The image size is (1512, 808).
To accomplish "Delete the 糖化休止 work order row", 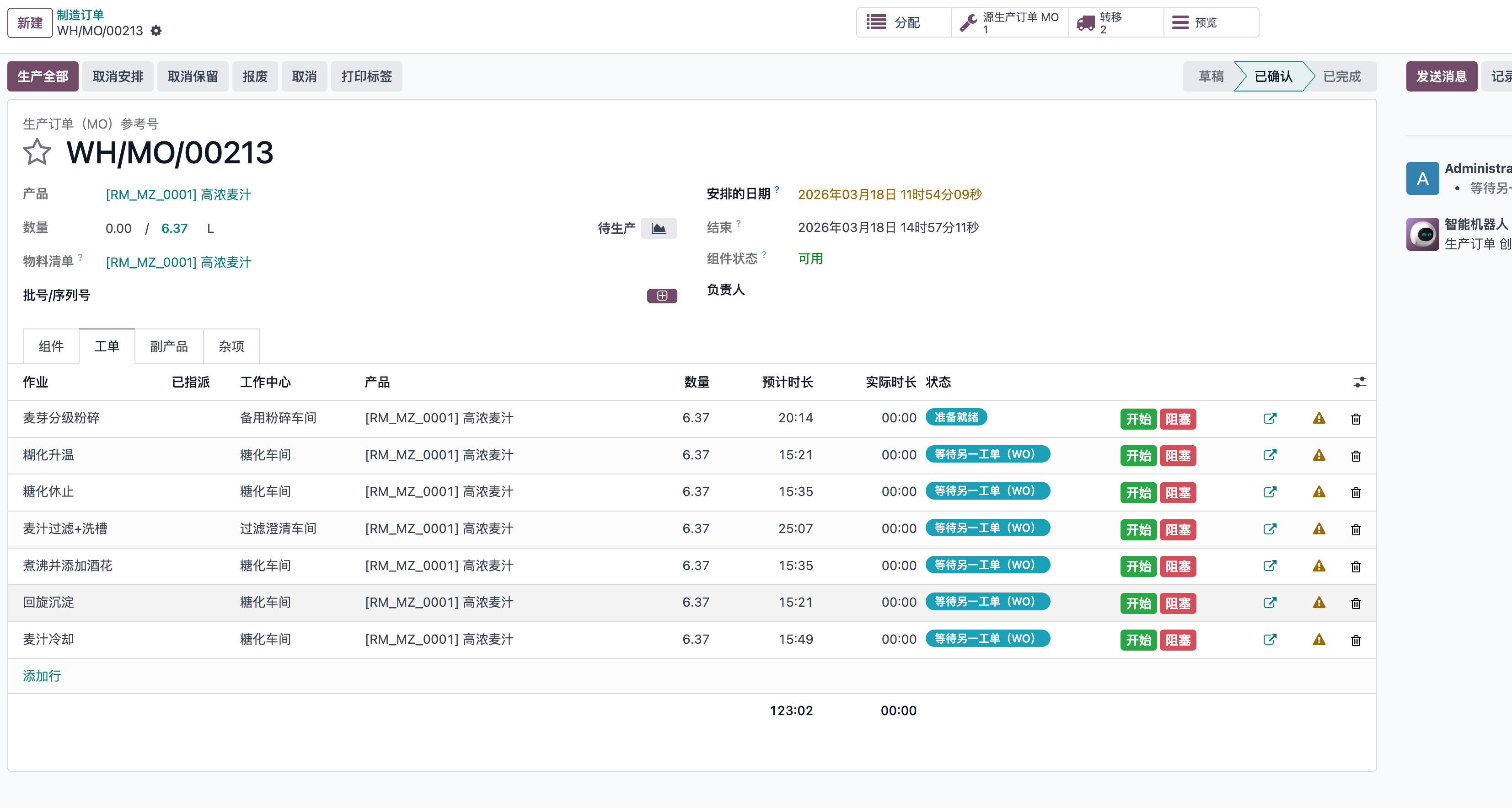I will pos(1356,493).
